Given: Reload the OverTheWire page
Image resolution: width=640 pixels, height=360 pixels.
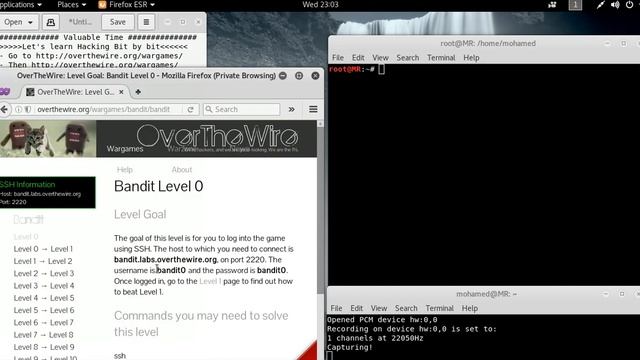Looking at the screenshot, I should pyautogui.click(x=191, y=109).
